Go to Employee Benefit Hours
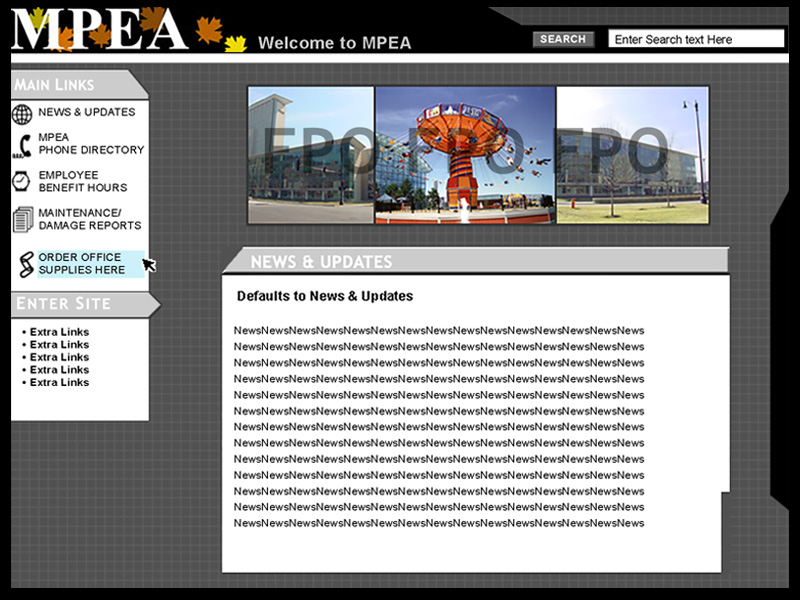 (83, 181)
